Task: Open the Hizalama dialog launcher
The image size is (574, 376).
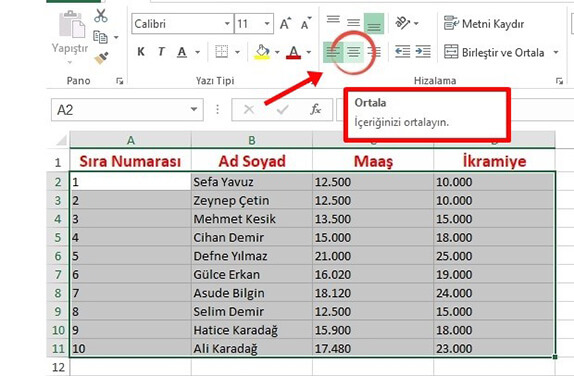Action: (x=559, y=81)
